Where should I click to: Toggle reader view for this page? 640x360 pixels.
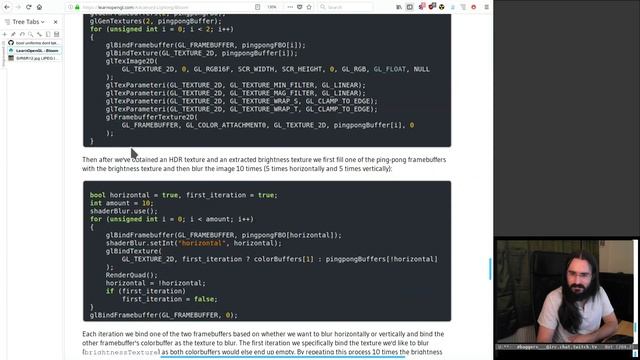[258, 7]
